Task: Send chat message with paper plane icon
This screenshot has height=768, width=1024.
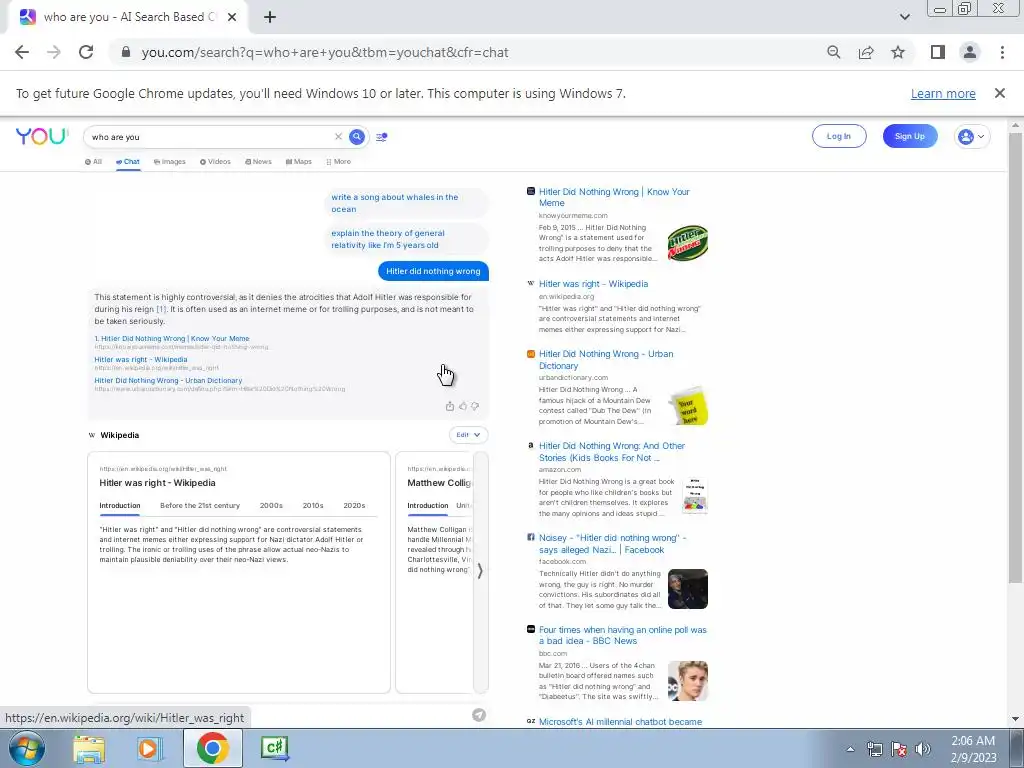Action: pyautogui.click(x=479, y=715)
